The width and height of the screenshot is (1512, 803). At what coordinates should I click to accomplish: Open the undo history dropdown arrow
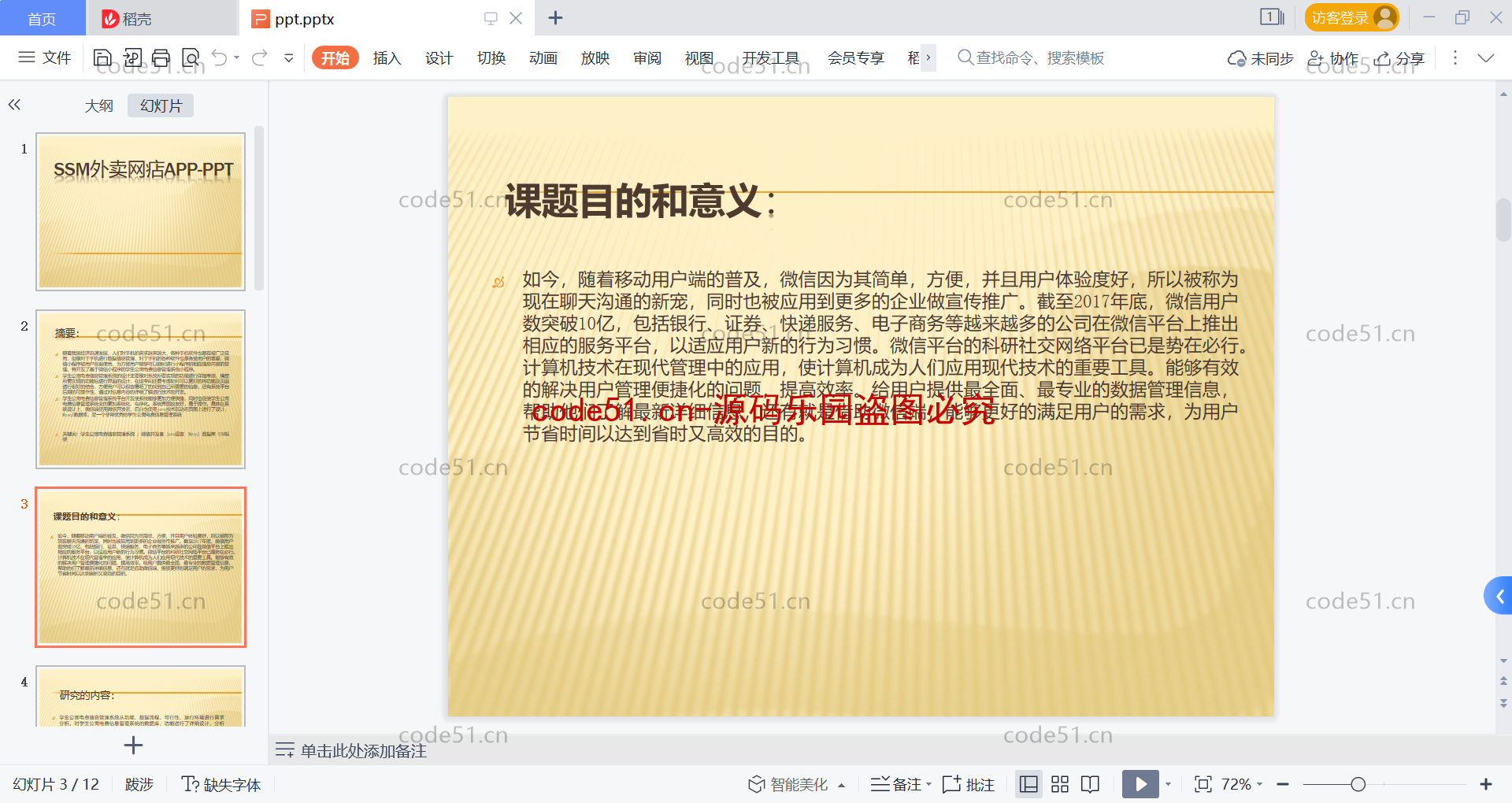237,58
